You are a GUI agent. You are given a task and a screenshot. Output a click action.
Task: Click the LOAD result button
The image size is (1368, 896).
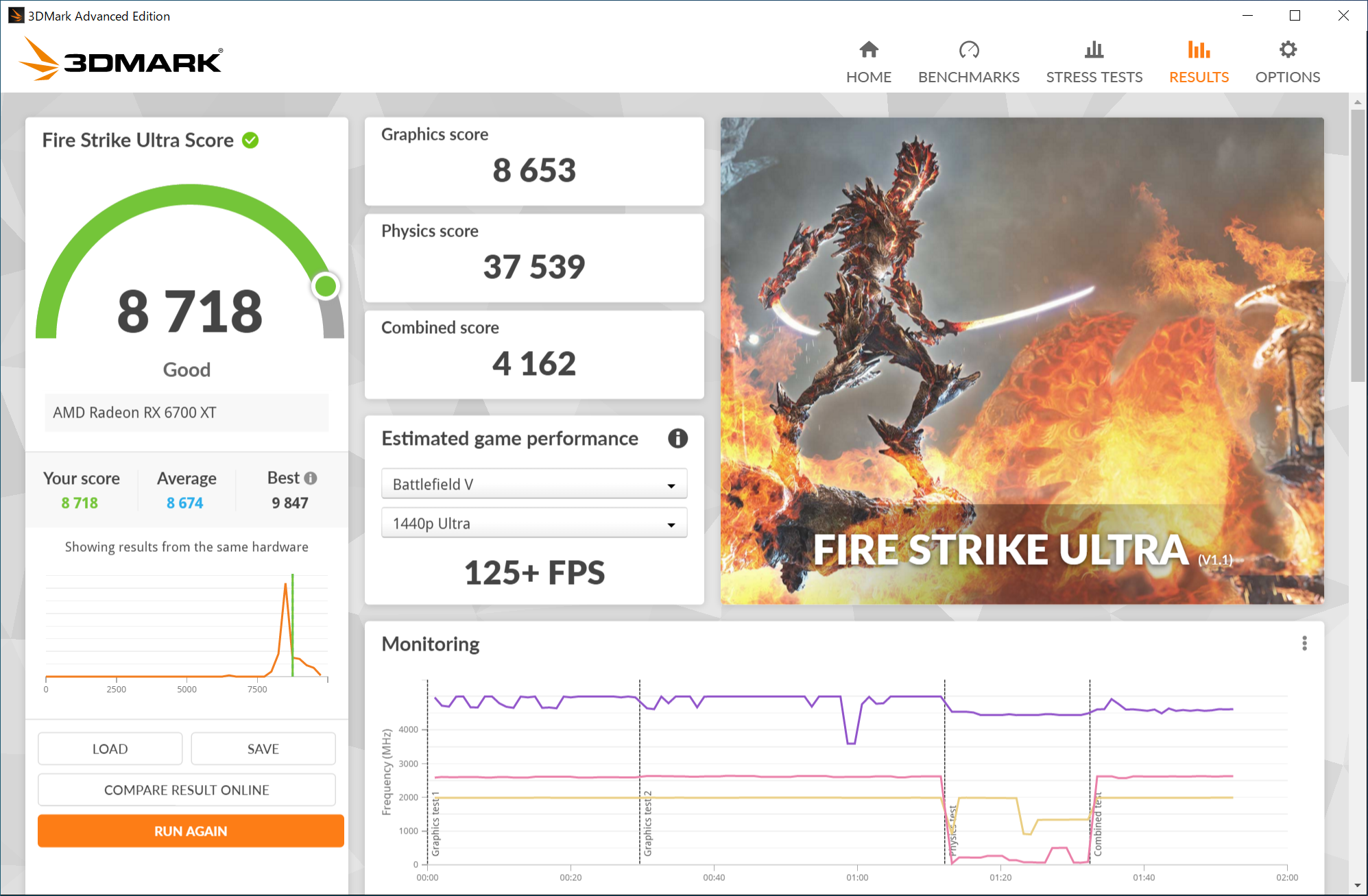pos(110,749)
